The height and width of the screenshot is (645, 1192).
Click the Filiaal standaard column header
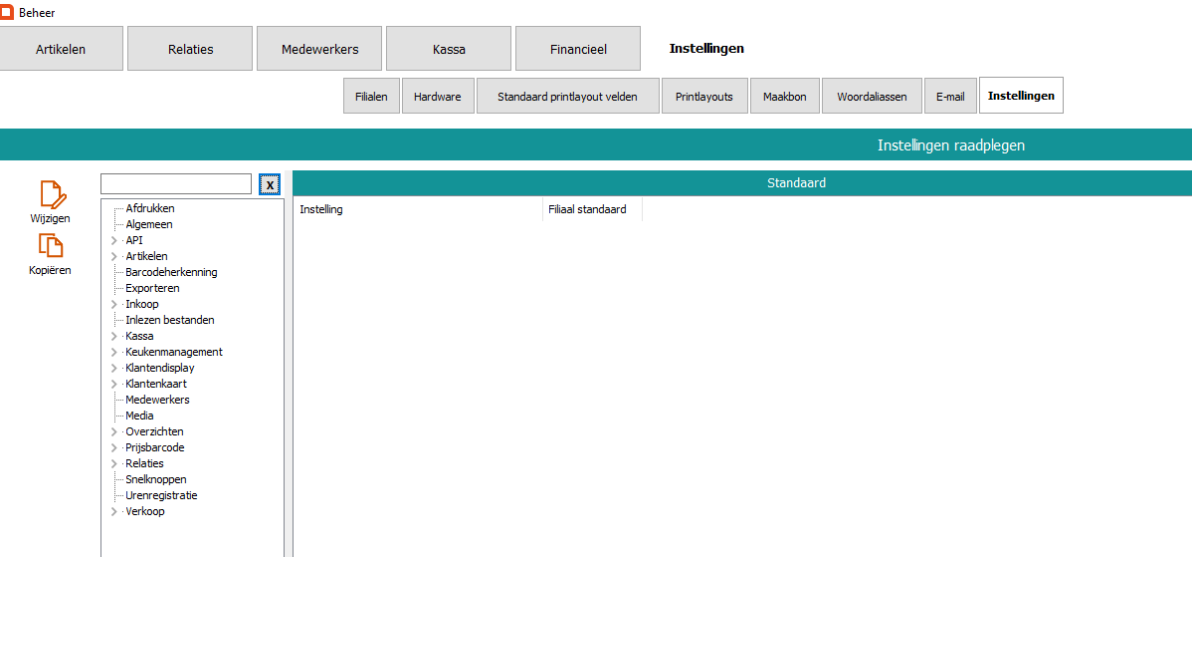(588, 210)
